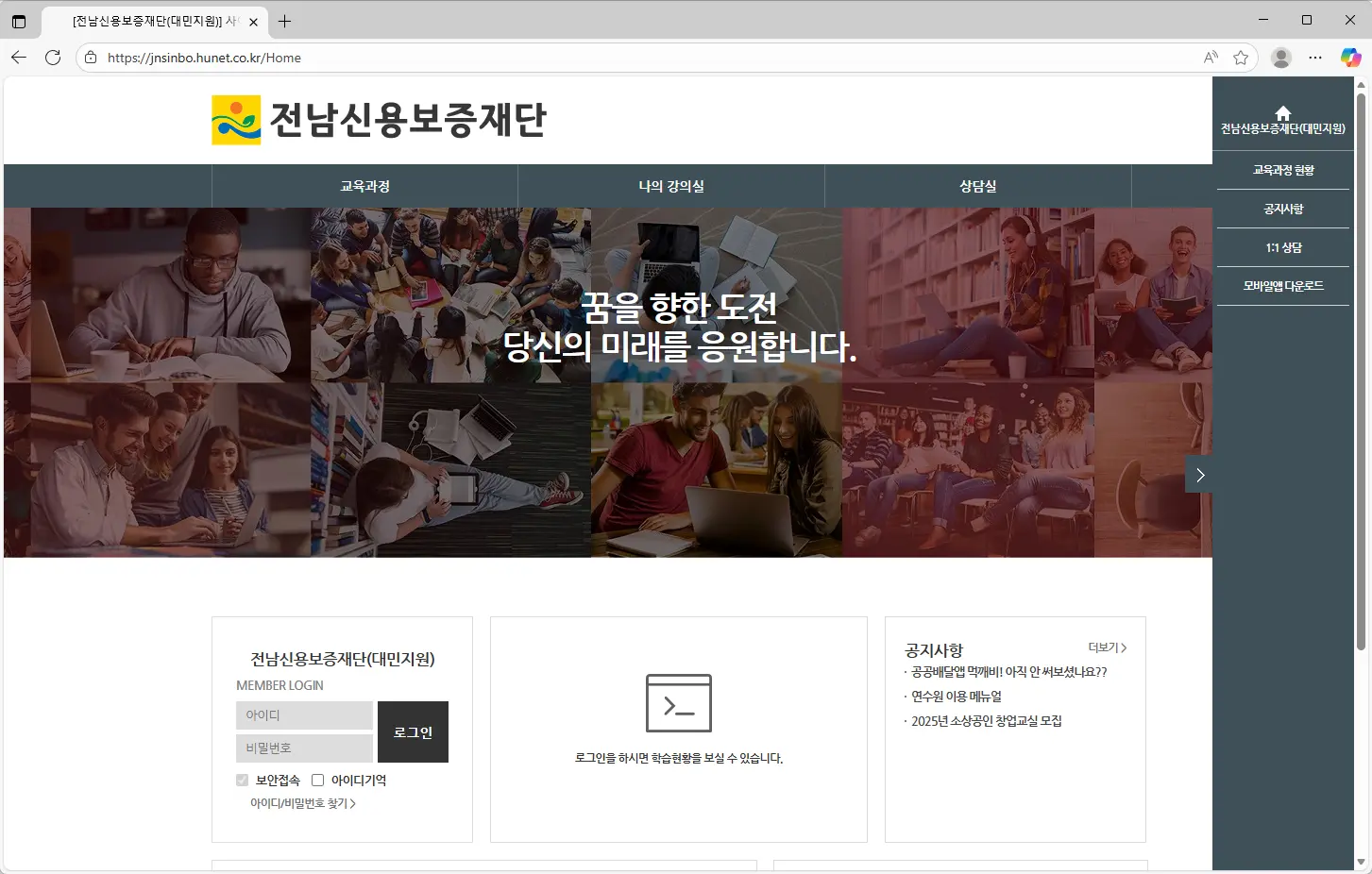The height and width of the screenshot is (874, 1372).
Task: Click inside the 아이디 input field
Action: coord(304,714)
